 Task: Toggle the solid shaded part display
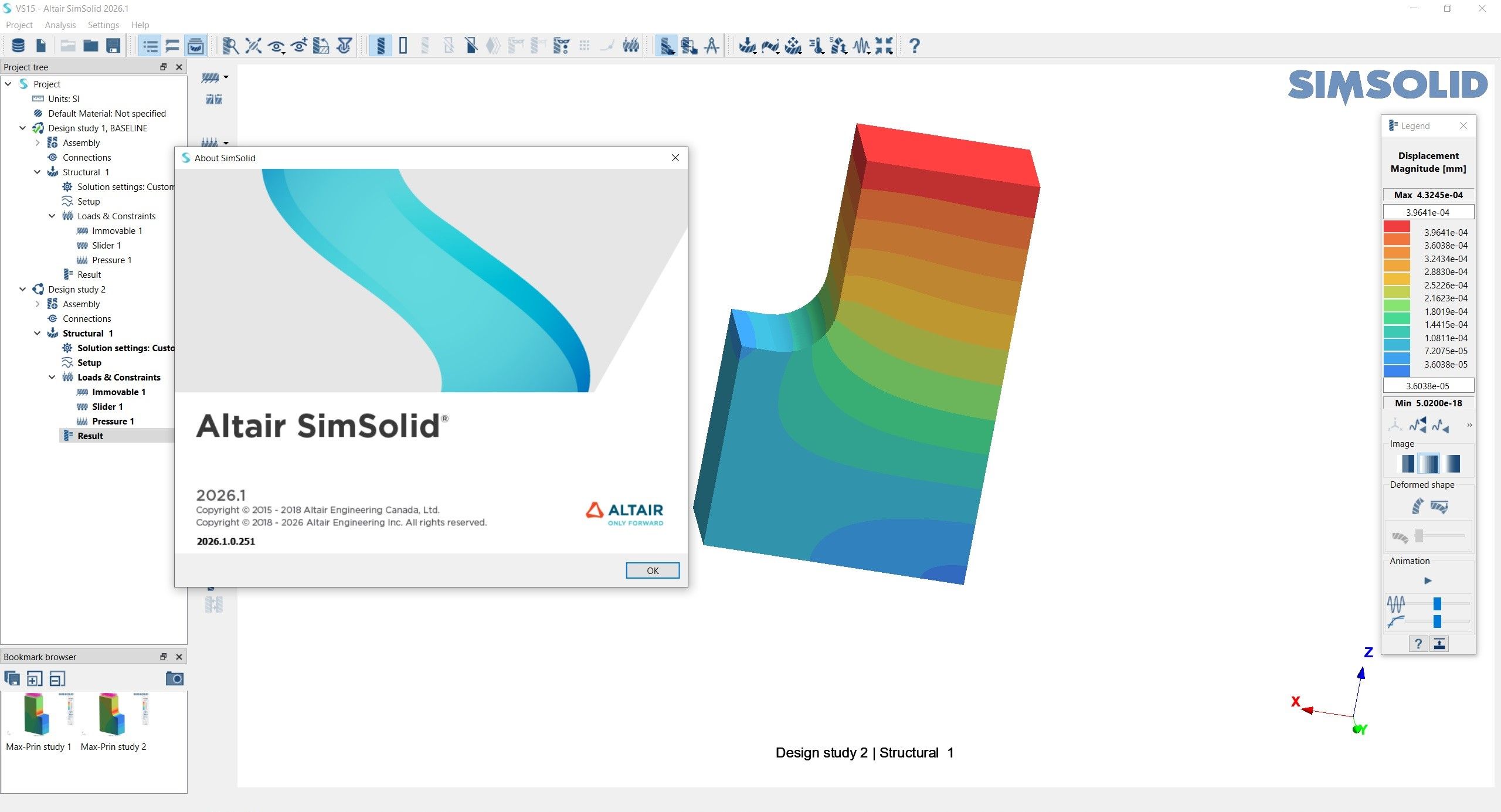click(381, 45)
